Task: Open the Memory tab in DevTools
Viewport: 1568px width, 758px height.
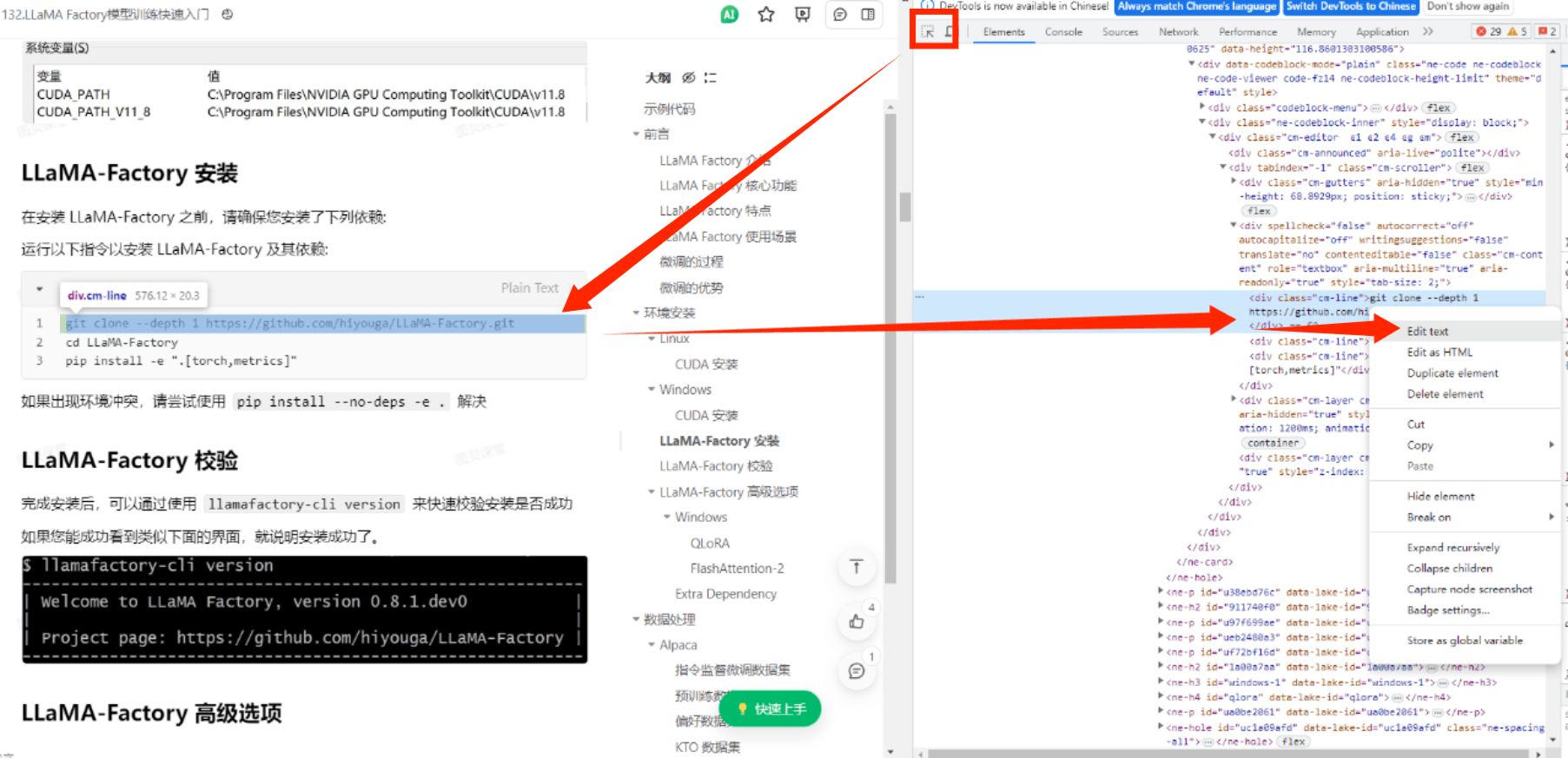Action: click(x=1316, y=32)
